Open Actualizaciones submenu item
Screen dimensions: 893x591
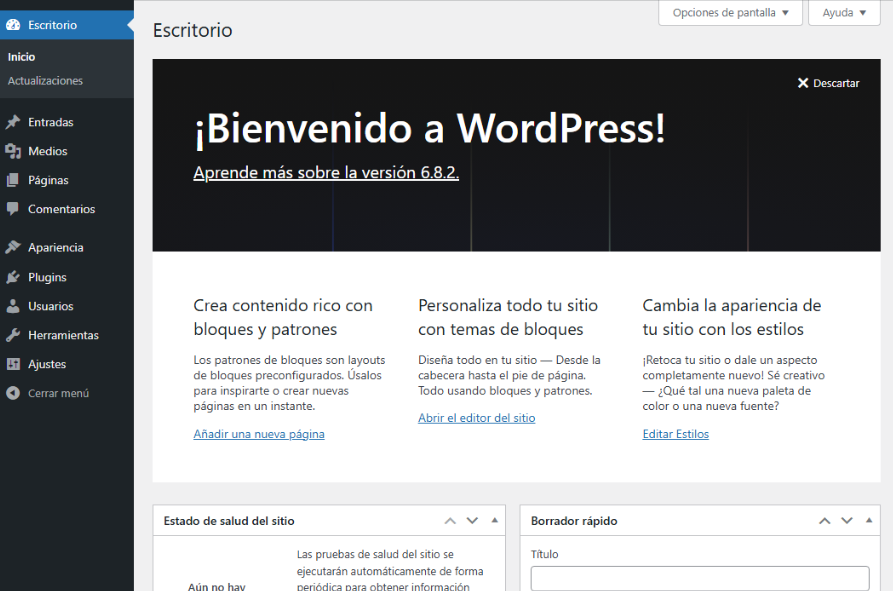tap(45, 81)
